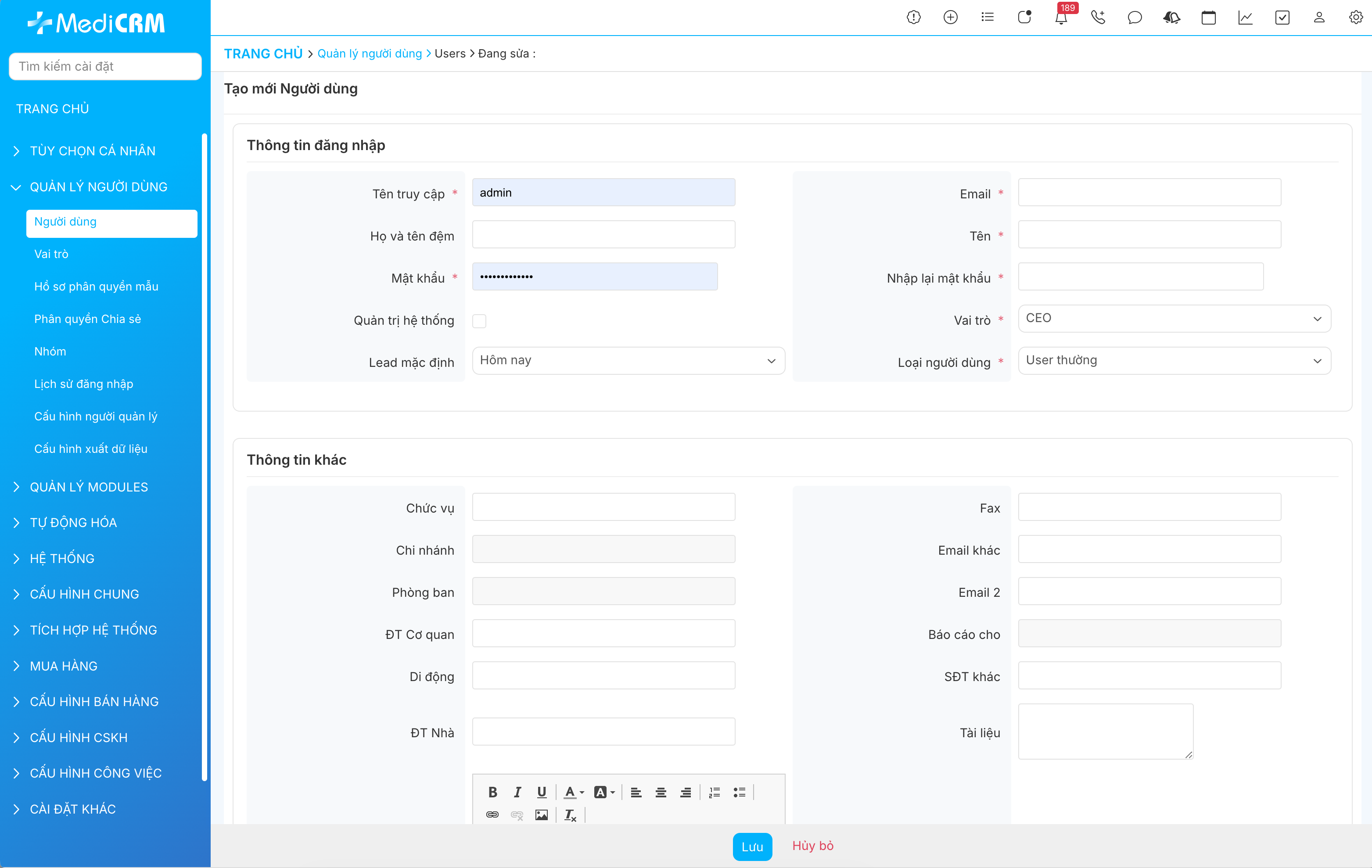Click the Hủy bỏ cancel link
Image resolution: width=1372 pixels, height=868 pixels.
click(x=812, y=846)
